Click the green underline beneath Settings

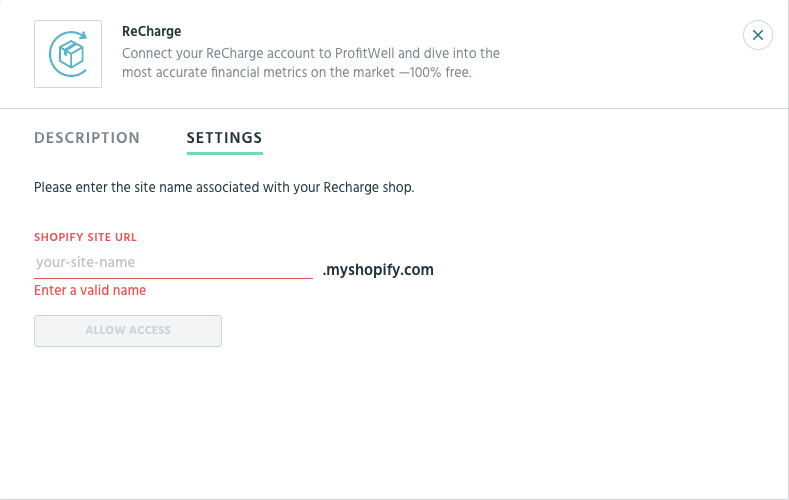pos(224,153)
